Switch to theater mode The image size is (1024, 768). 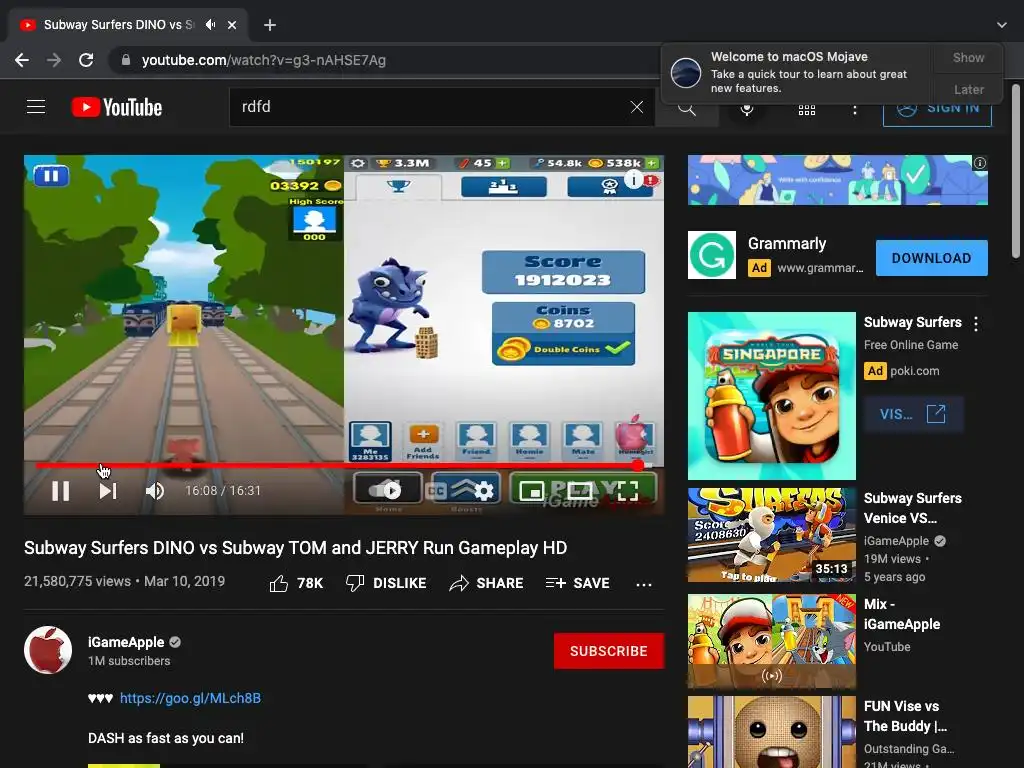click(579, 490)
